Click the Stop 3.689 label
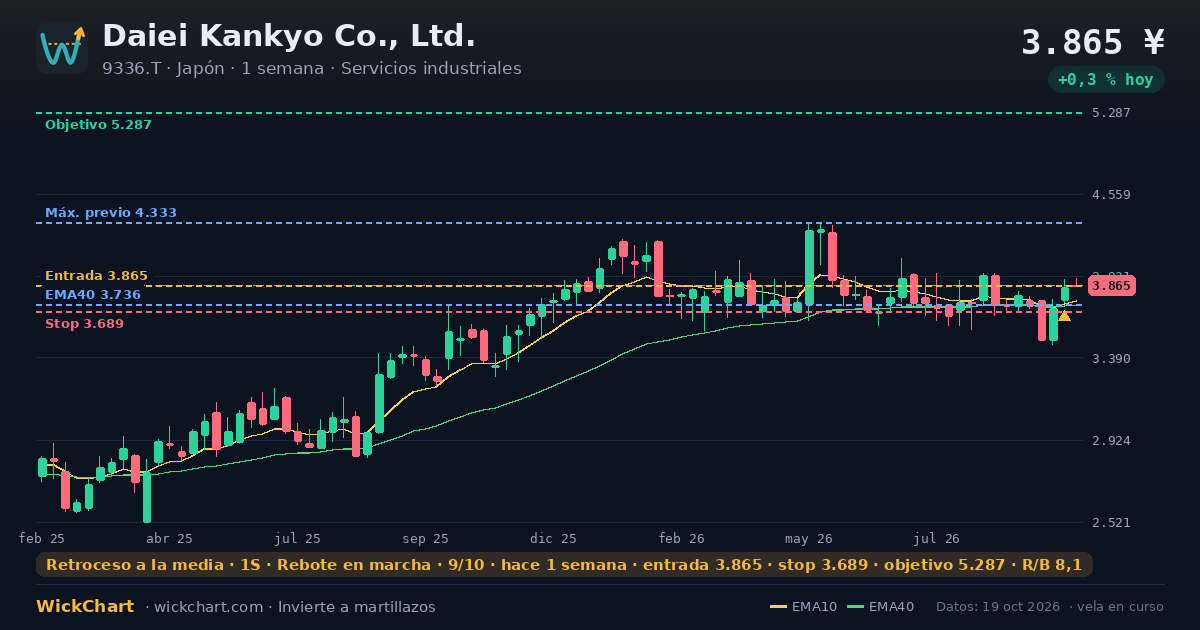 (x=84, y=324)
